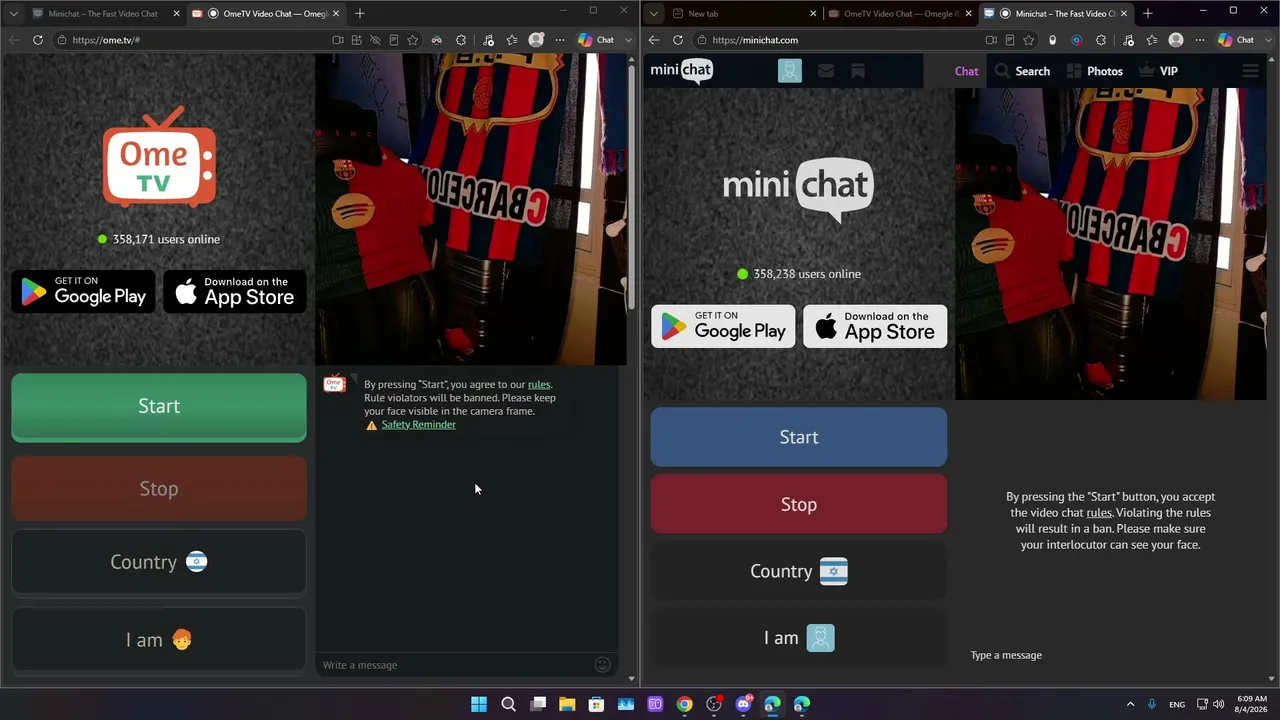This screenshot has width=1280, height=720.
Task: Open the Photos tab in Minichat
Action: (1095, 71)
